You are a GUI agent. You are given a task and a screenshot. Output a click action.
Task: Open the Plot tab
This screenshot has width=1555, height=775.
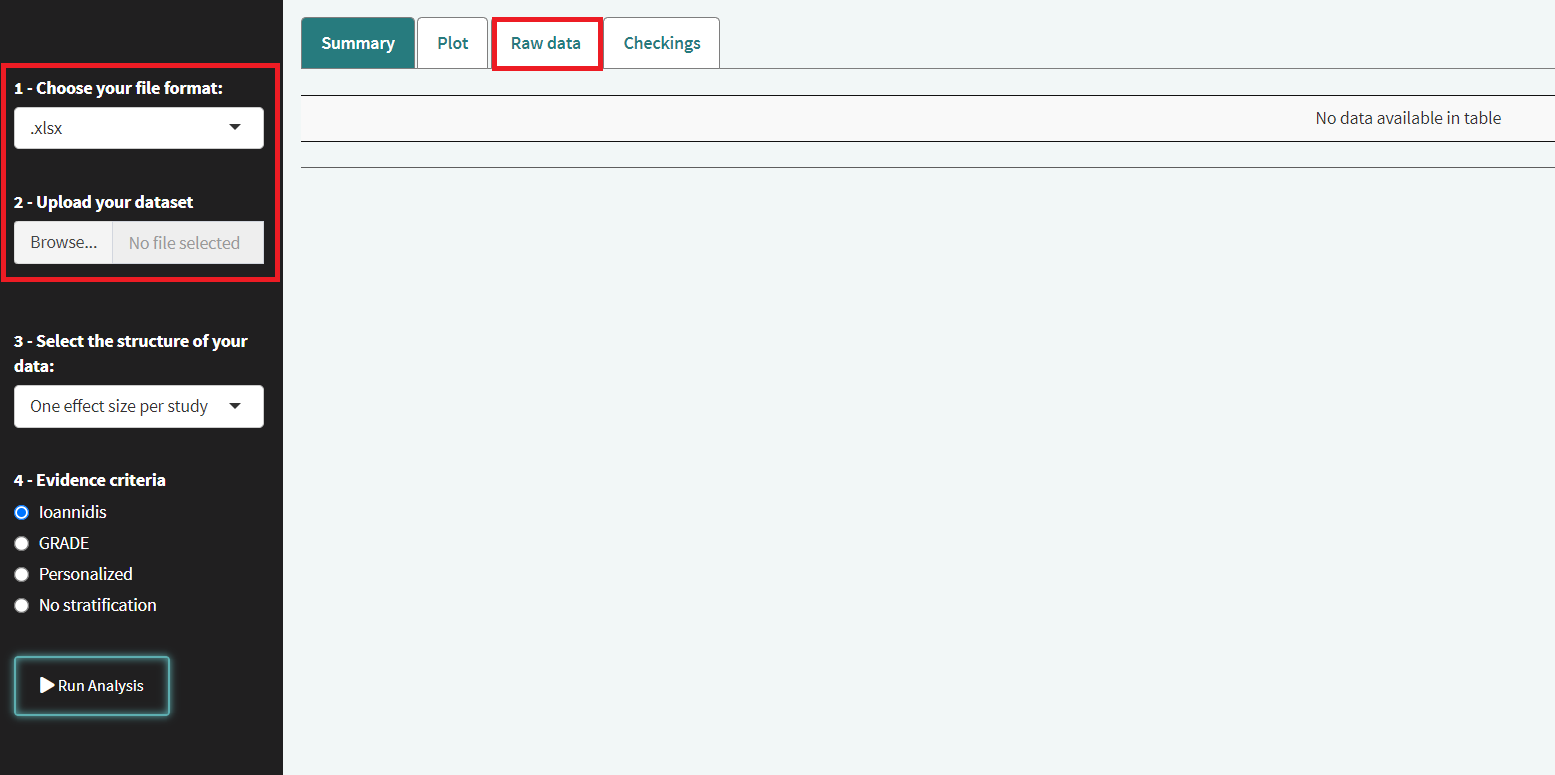[x=452, y=43]
